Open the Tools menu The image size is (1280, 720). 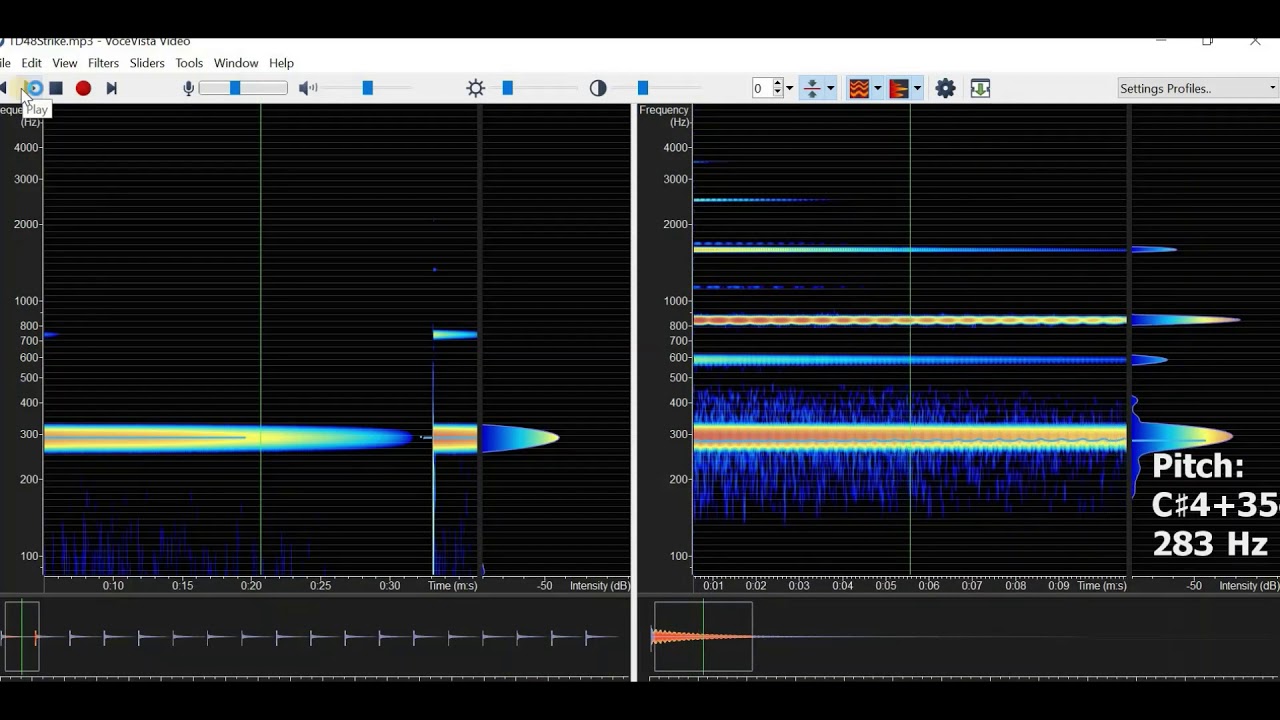click(x=189, y=63)
